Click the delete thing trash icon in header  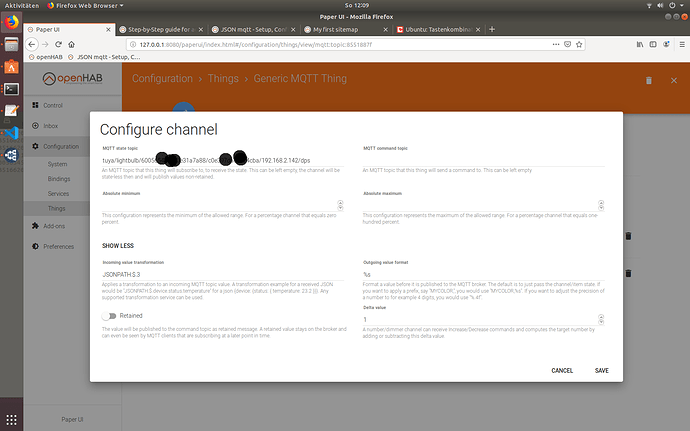tap(649, 81)
